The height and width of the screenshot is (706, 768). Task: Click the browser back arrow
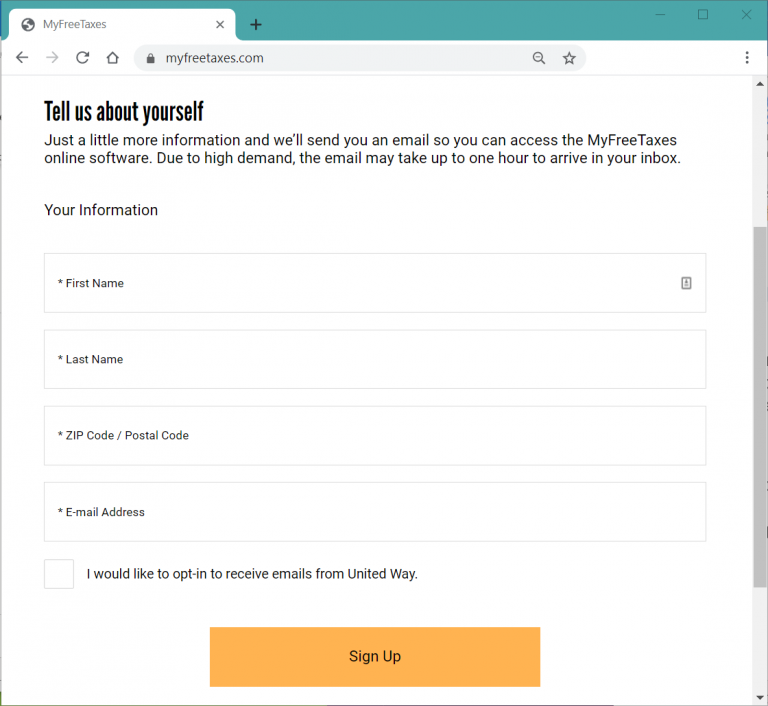point(22,58)
